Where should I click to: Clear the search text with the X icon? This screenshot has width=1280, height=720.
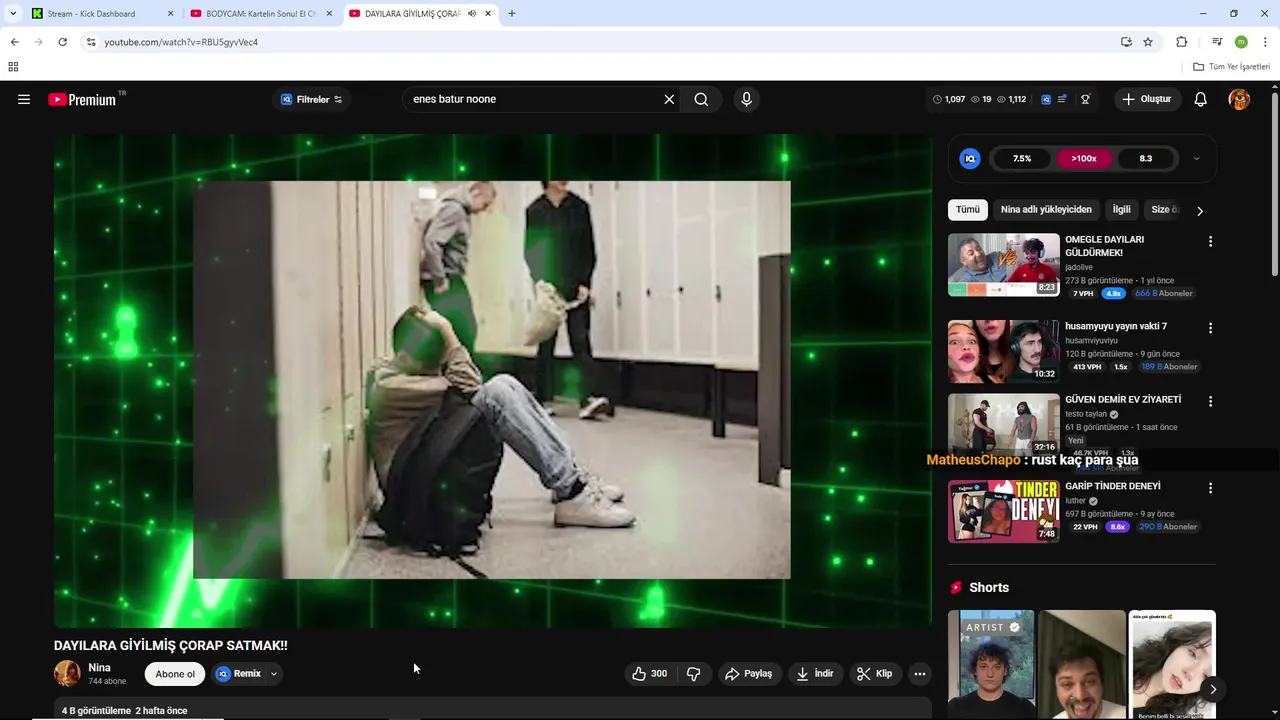[x=669, y=99]
